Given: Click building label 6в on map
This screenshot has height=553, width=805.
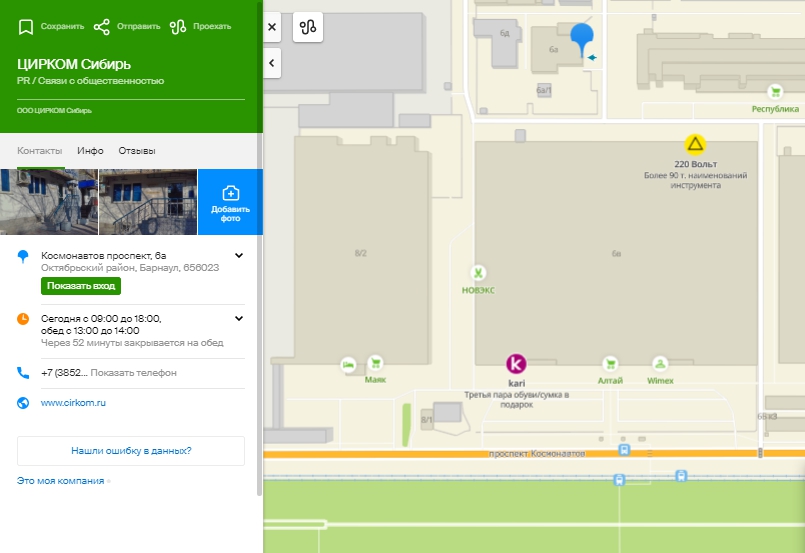Looking at the screenshot, I should click(x=616, y=253).
